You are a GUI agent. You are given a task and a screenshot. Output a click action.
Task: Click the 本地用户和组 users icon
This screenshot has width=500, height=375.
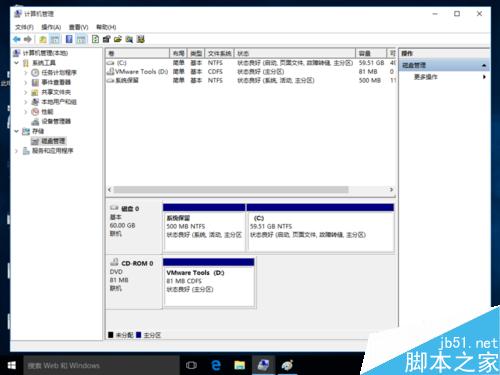pos(35,102)
